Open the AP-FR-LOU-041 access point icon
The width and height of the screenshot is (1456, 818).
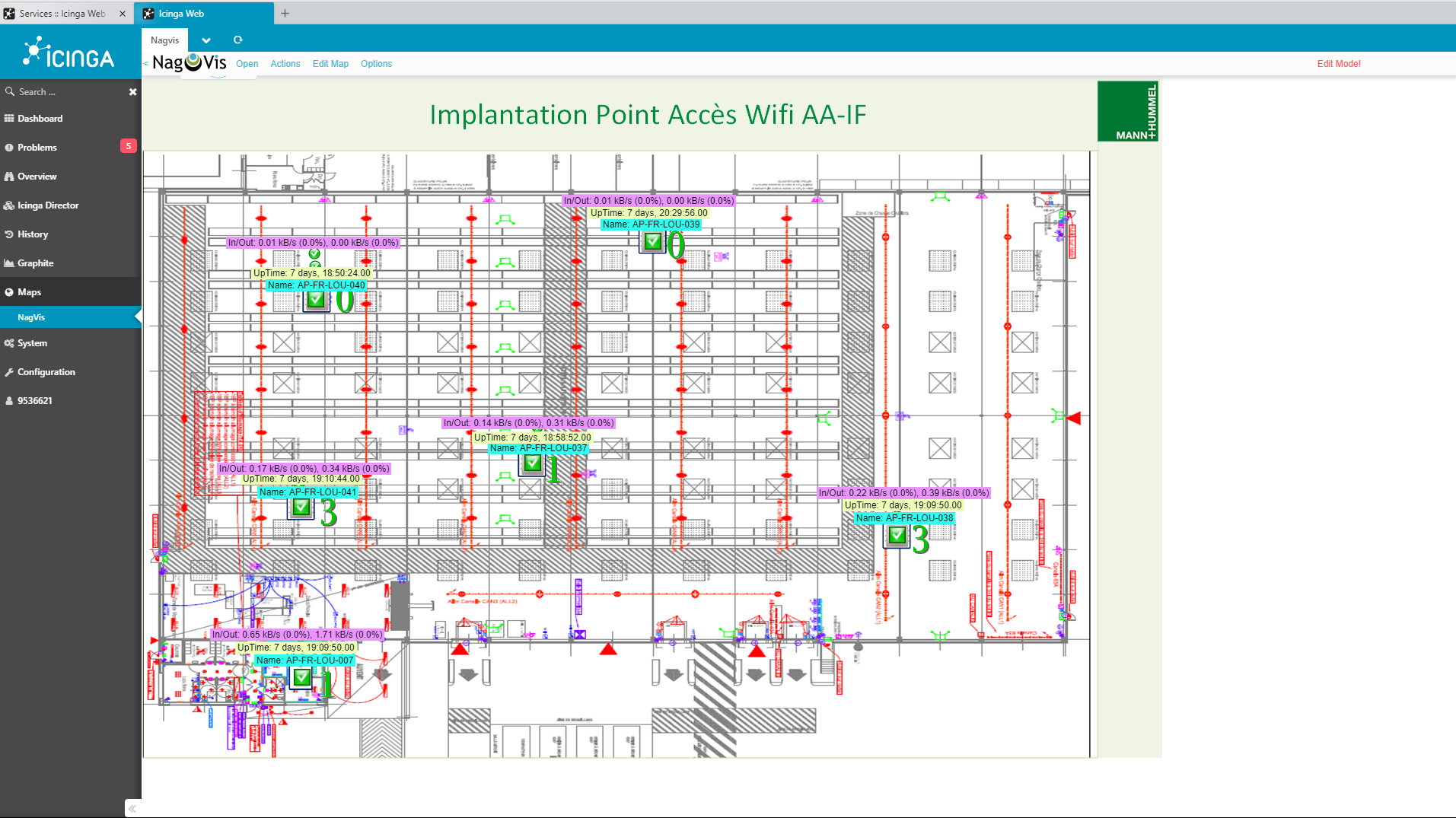tap(301, 508)
